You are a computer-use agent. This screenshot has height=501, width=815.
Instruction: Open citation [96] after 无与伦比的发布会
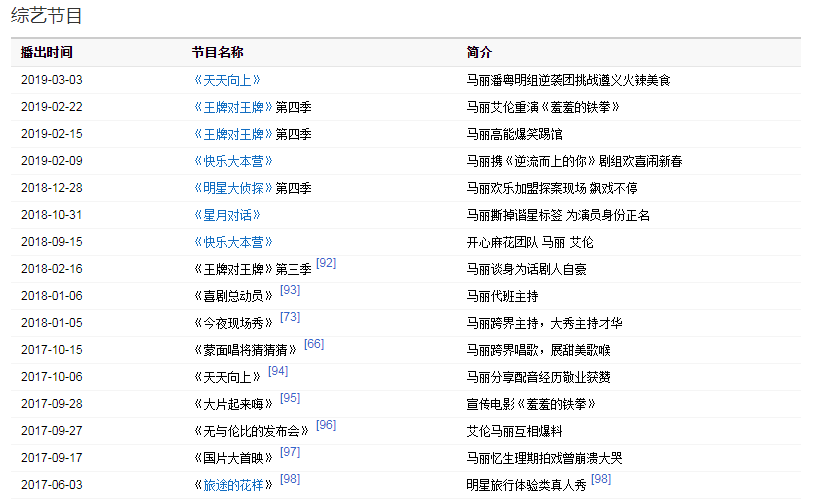326,425
